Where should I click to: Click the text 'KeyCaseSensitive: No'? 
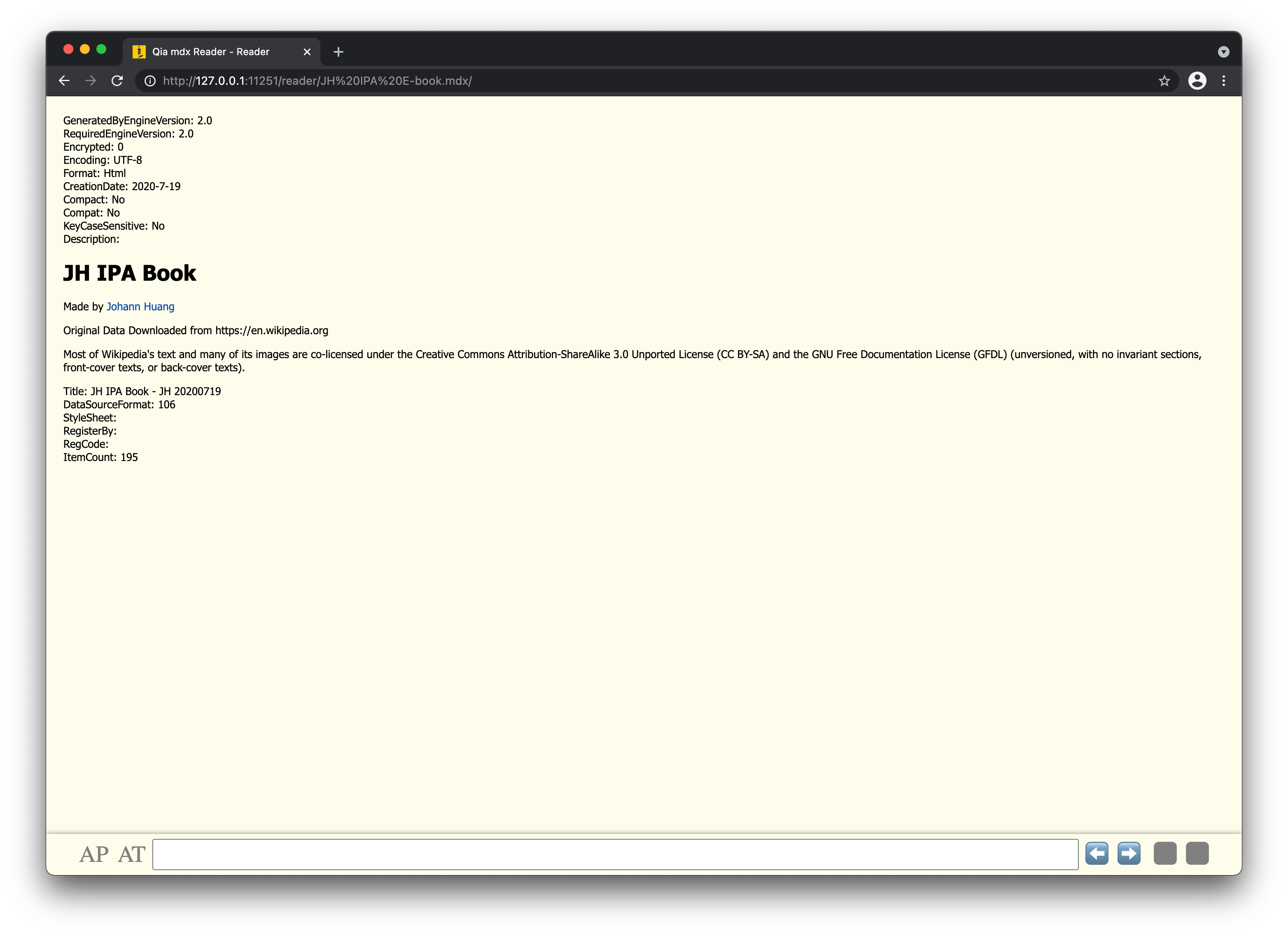114,226
